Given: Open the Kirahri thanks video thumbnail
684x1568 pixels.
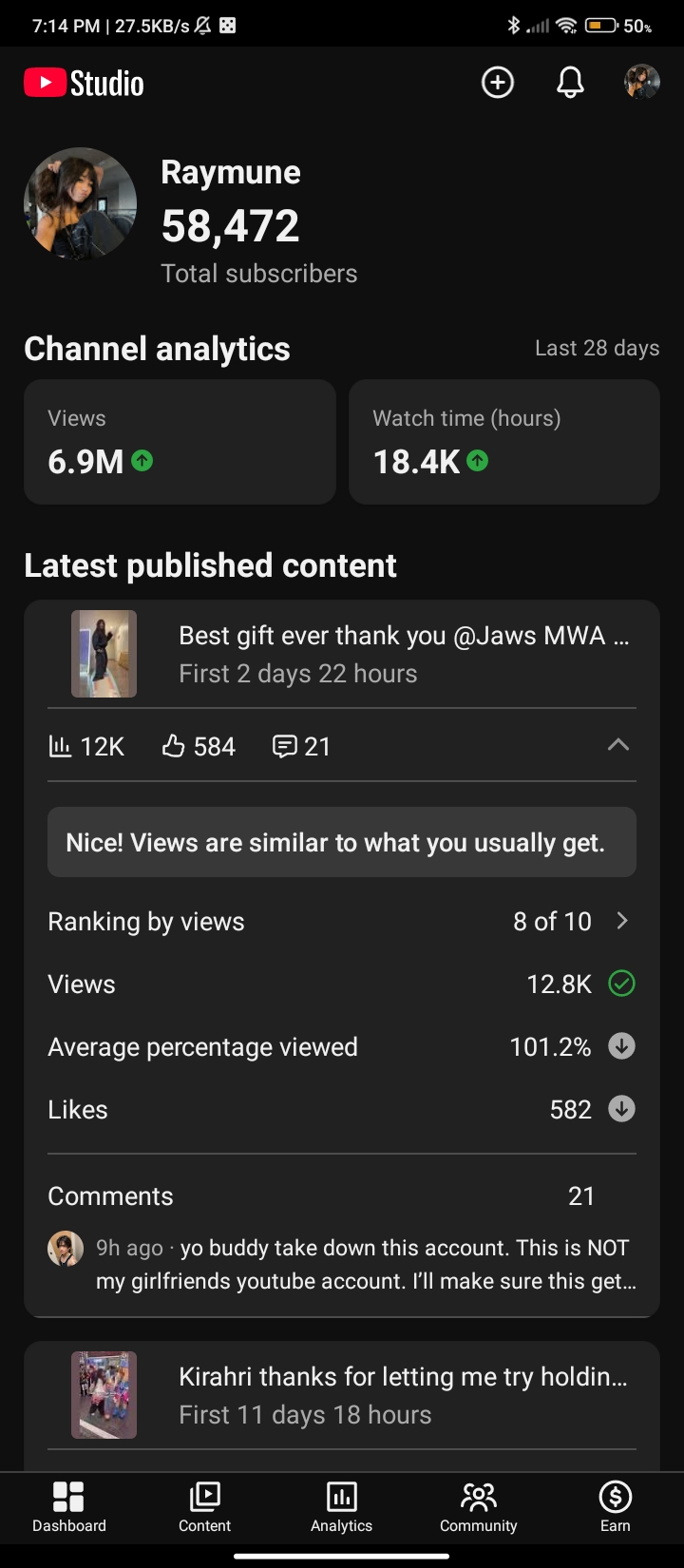Looking at the screenshot, I should point(104,1395).
